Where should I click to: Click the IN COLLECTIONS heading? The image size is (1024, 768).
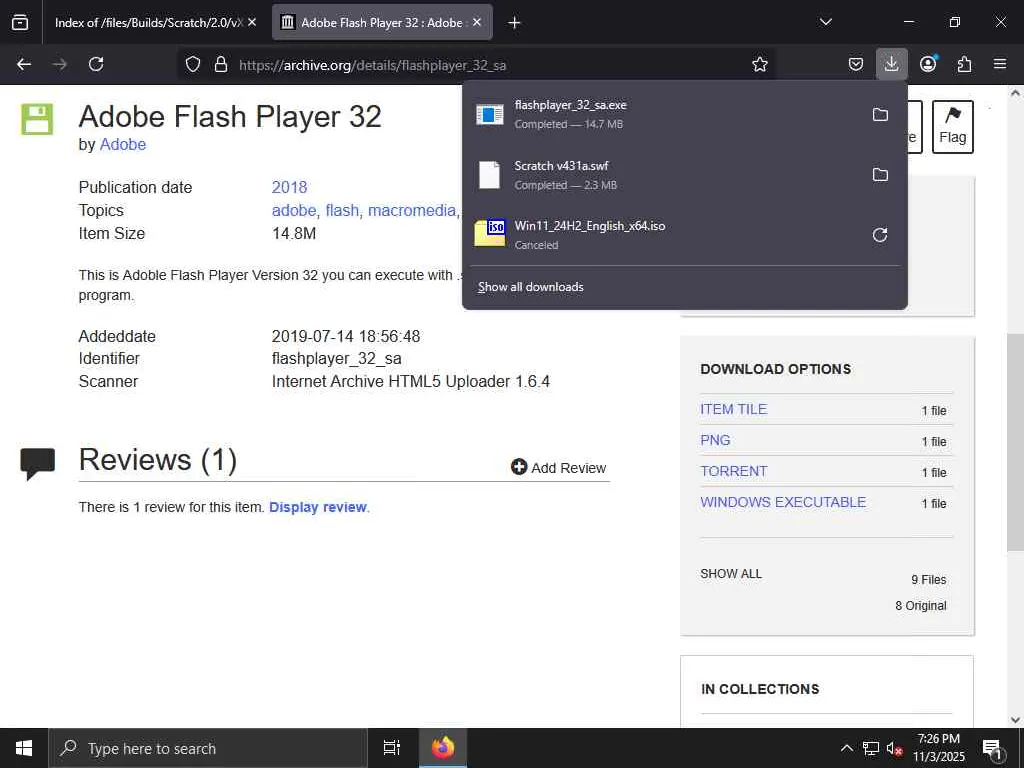[760, 689]
